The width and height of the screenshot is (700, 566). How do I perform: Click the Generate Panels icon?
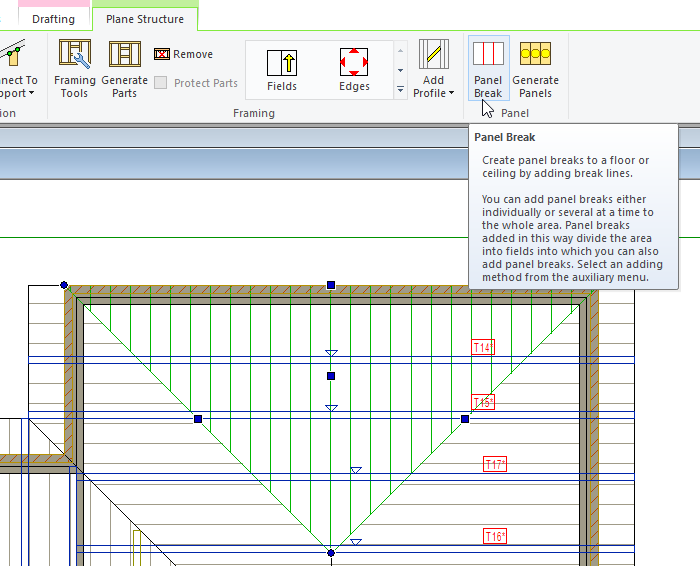coord(535,68)
